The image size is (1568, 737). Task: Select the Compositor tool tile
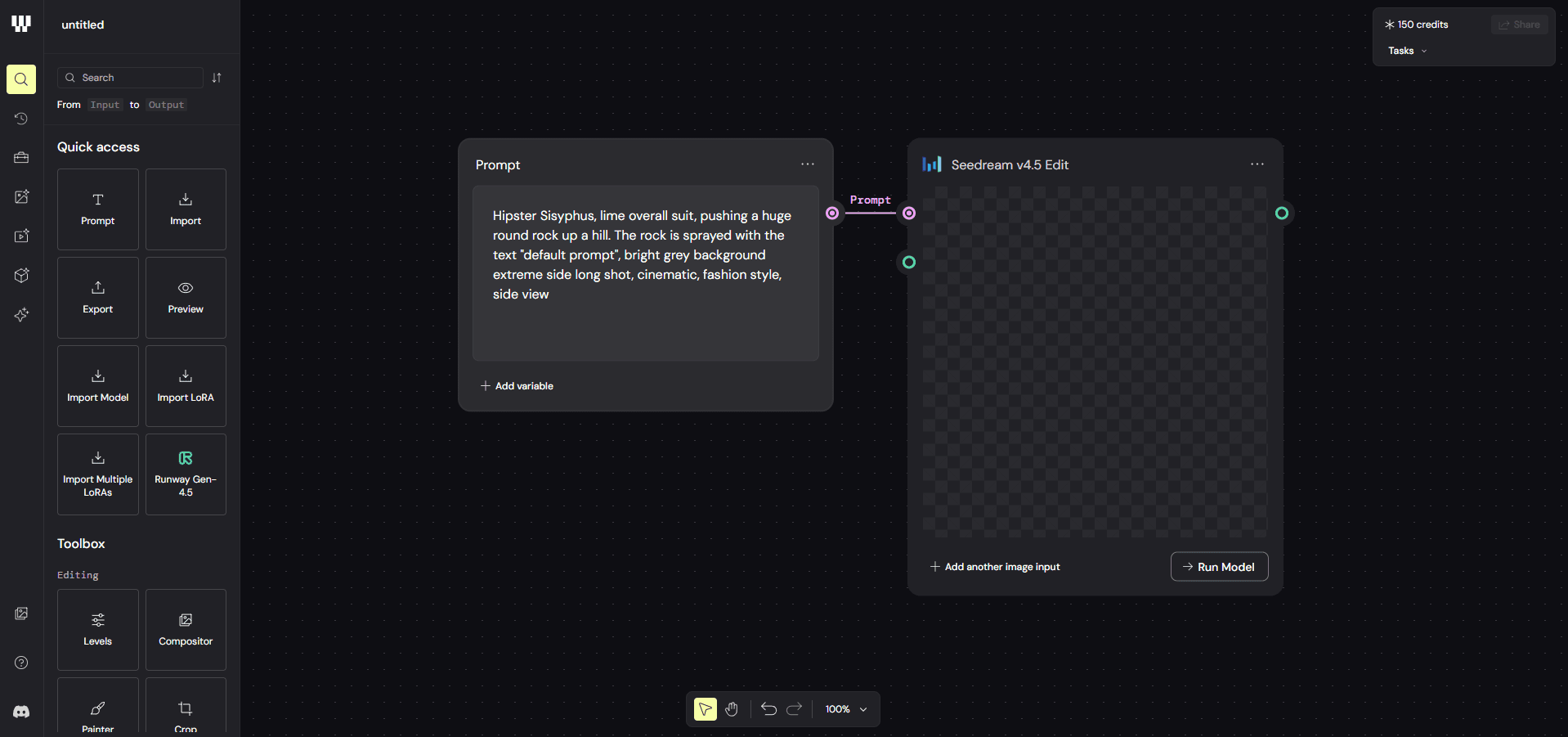(x=186, y=630)
